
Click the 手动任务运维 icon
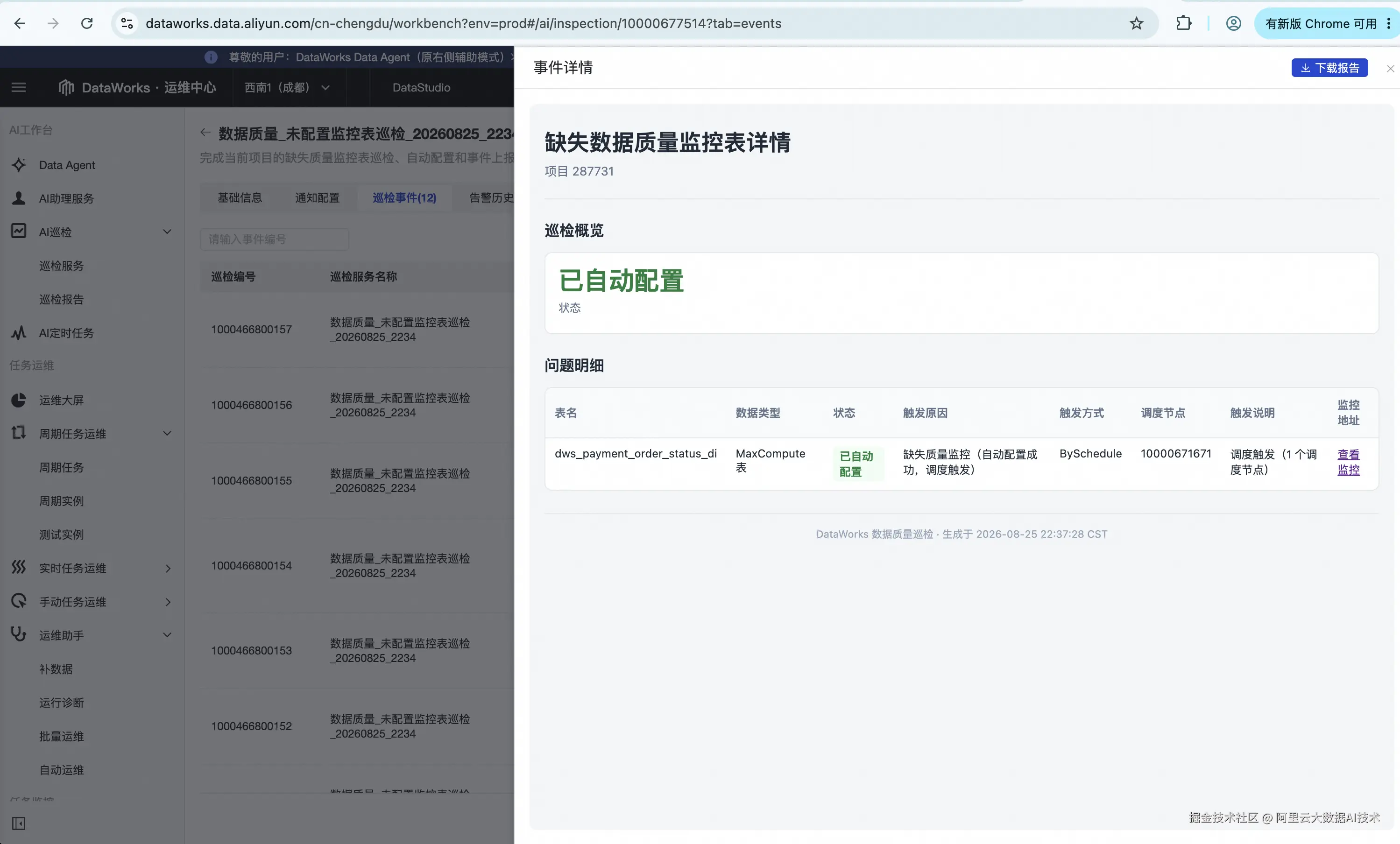point(19,601)
